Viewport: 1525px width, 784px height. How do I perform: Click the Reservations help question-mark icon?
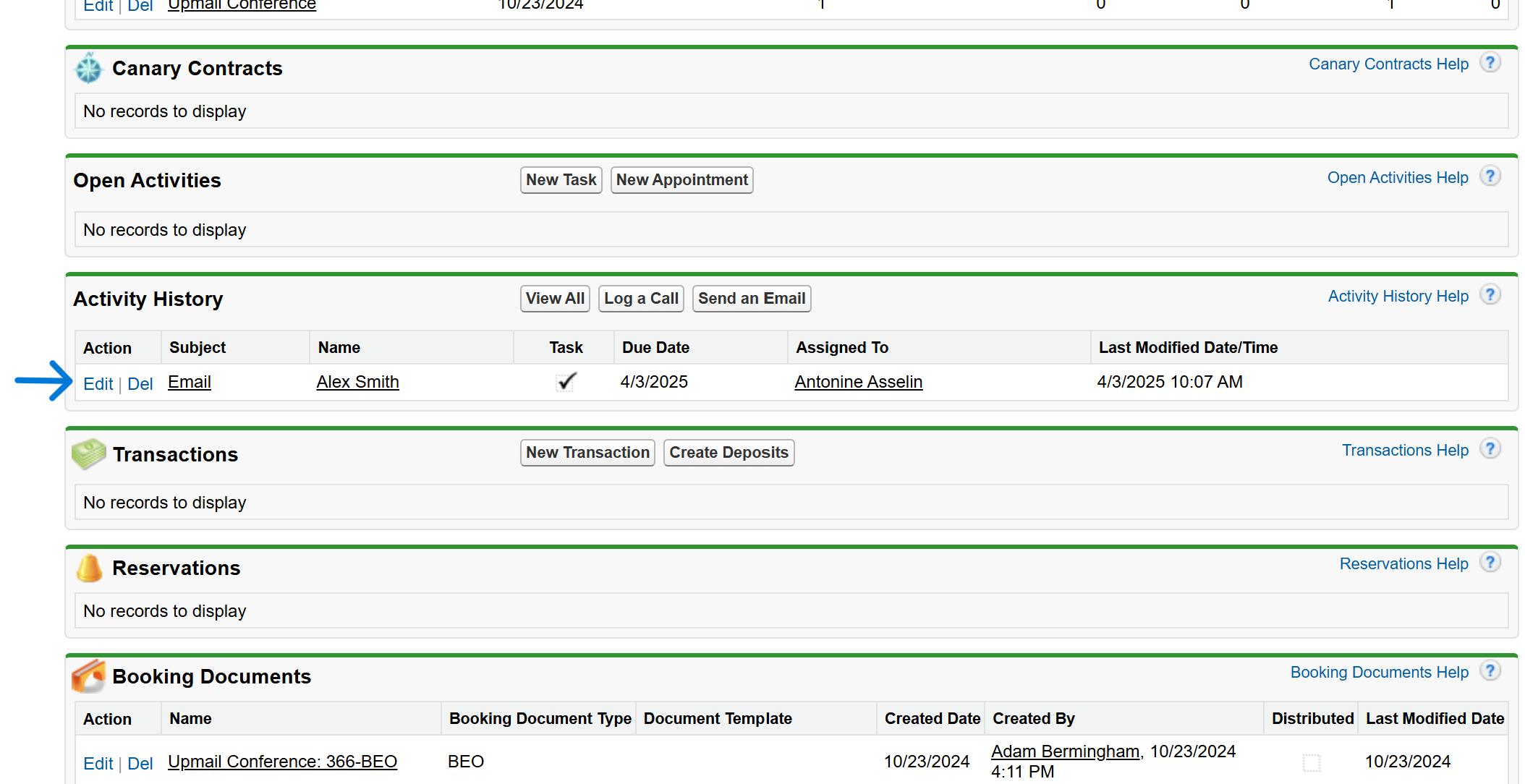(x=1490, y=563)
